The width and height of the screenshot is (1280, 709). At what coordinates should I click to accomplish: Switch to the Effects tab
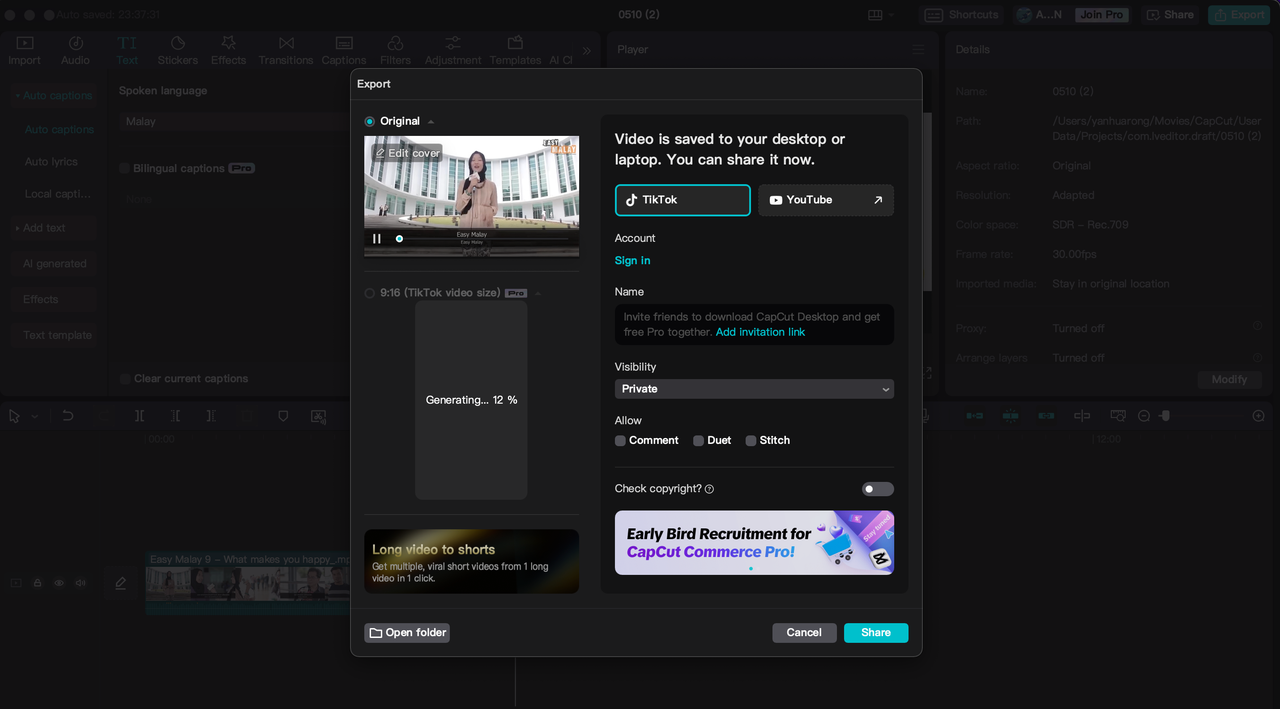228,50
